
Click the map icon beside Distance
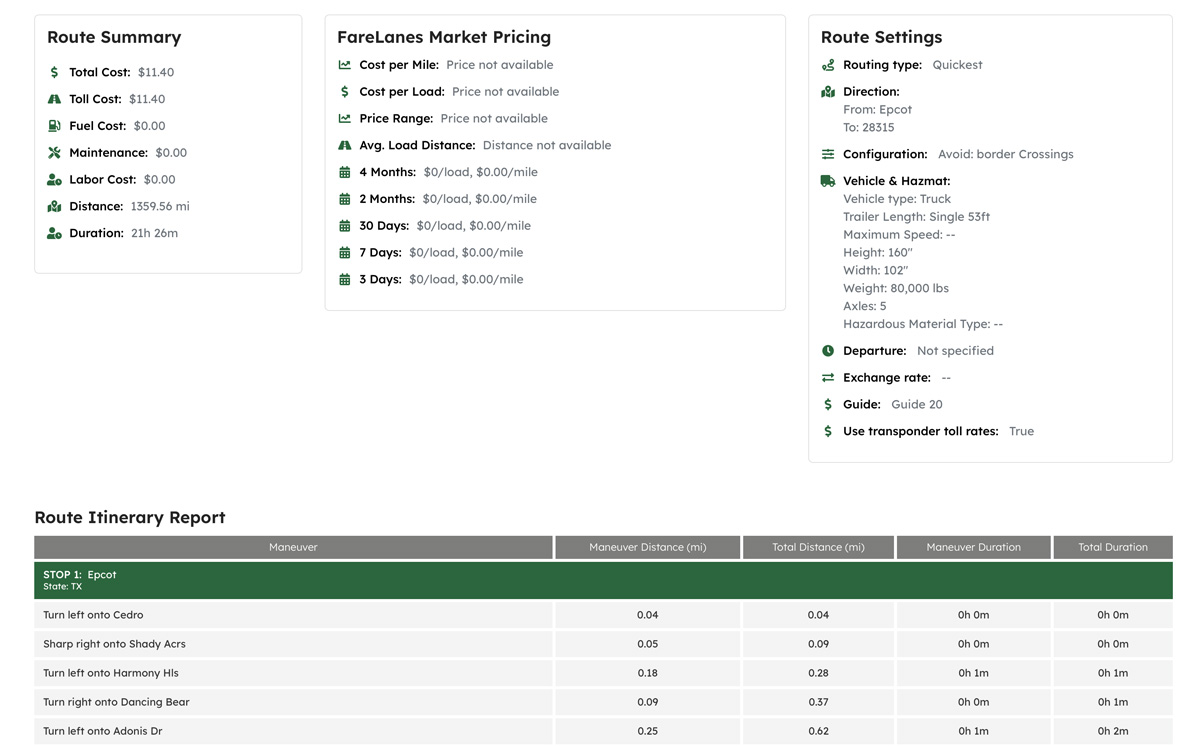pyautogui.click(x=54, y=206)
